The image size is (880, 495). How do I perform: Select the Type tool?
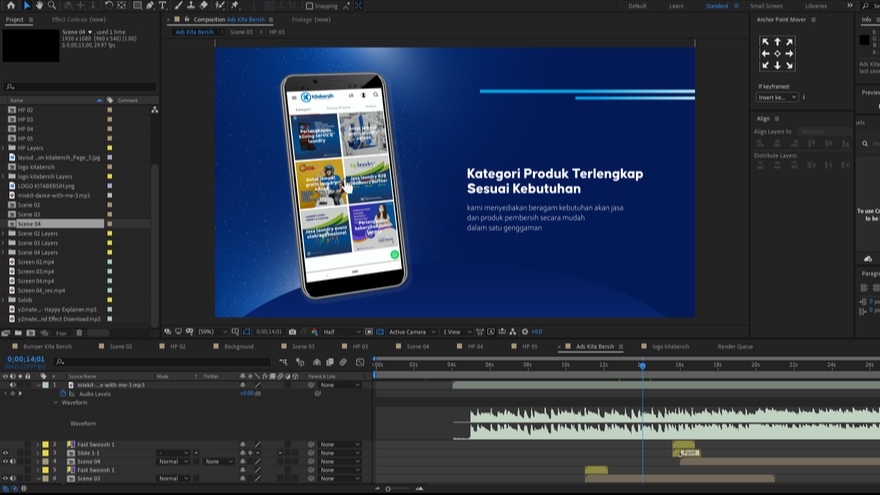coord(163,6)
